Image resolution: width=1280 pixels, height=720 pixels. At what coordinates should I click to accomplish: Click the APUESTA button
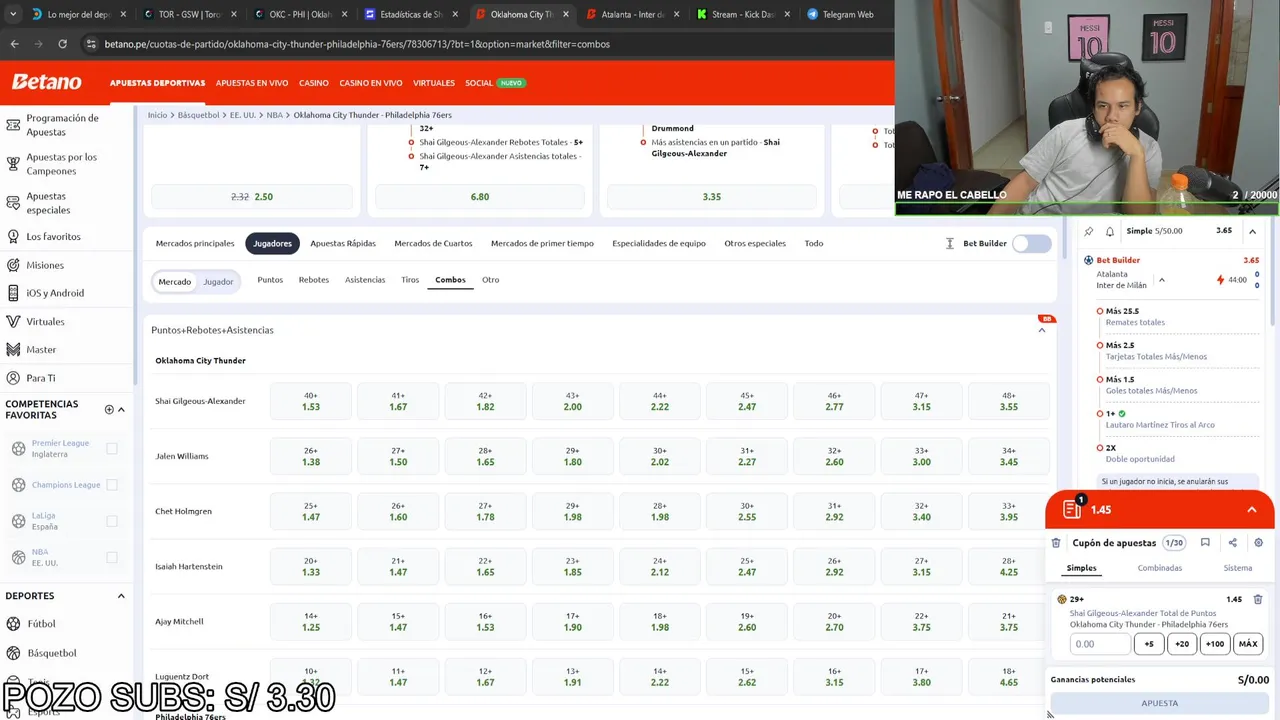(x=1160, y=703)
